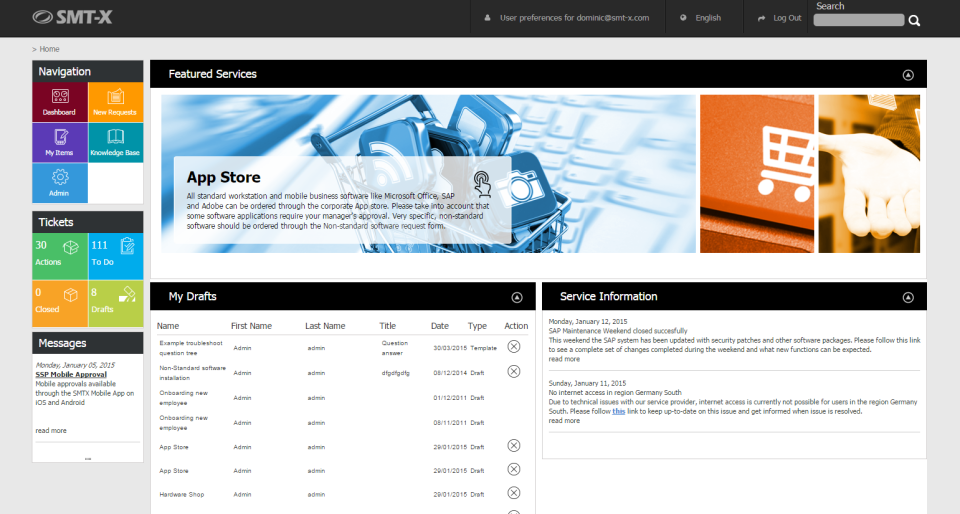Click the Tickets panel header
The width and height of the screenshot is (960, 514).
tap(88, 222)
